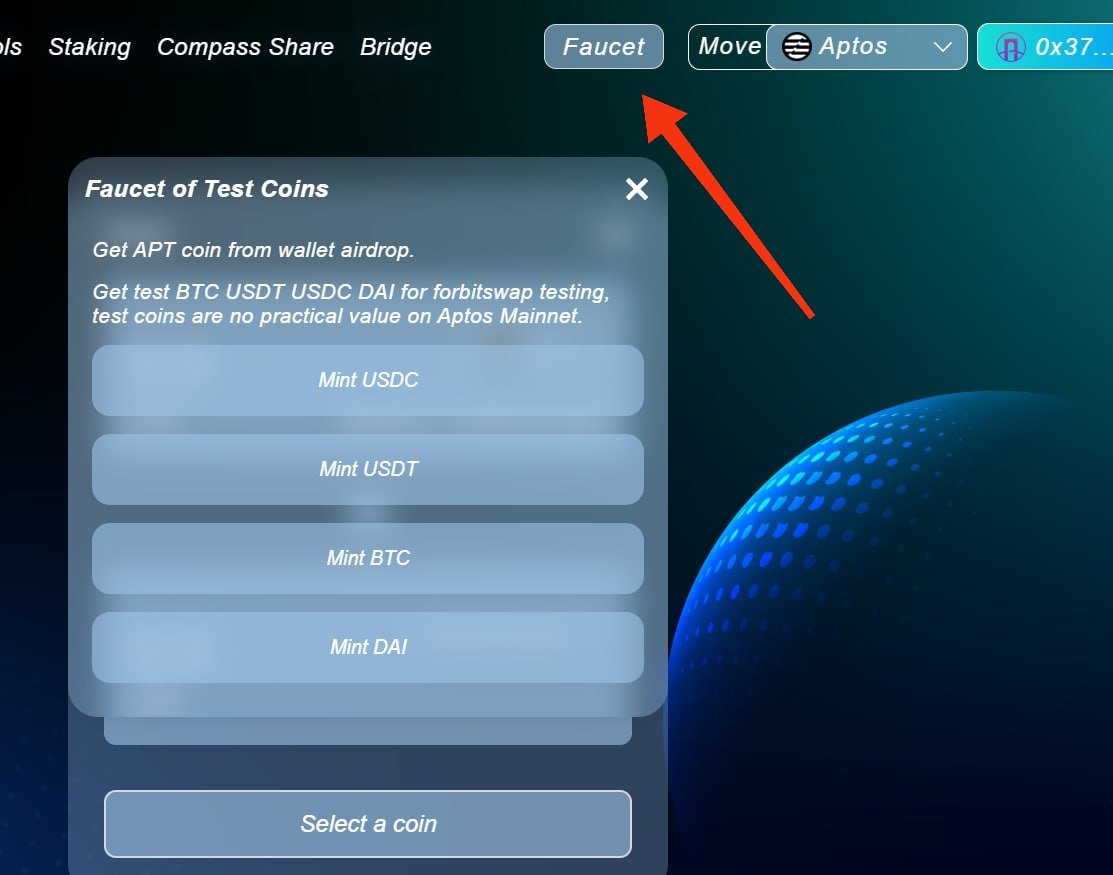Select the partially visible Pools nav item
The width and height of the screenshot is (1113, 875).
[x=11, y=47]
